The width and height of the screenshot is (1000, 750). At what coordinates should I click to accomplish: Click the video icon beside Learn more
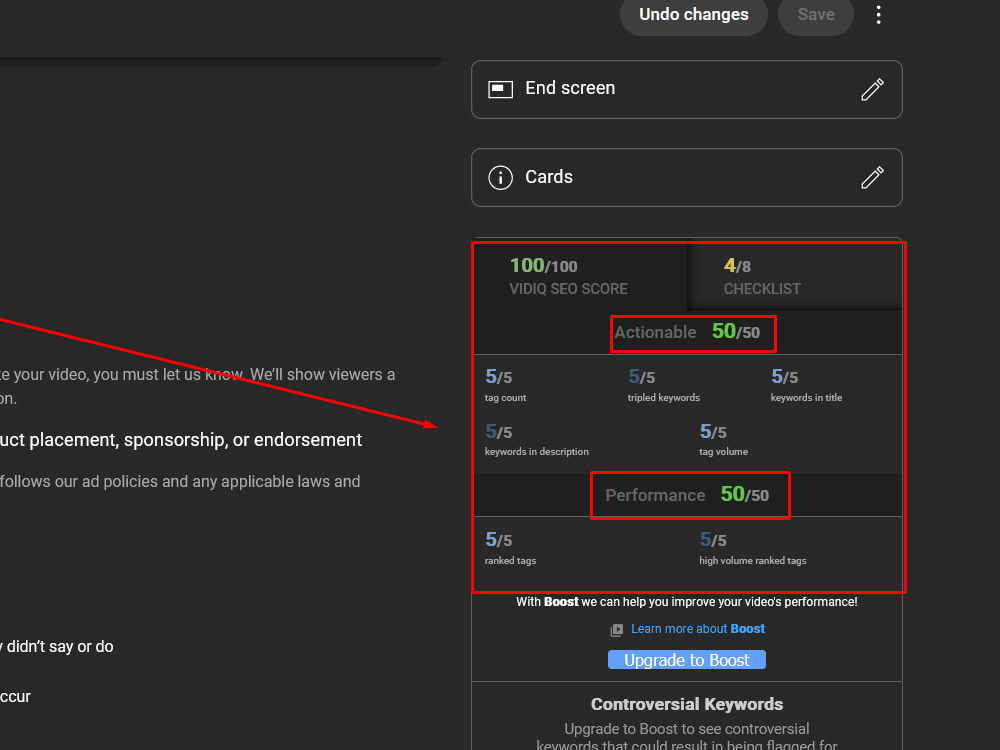pos(616,630)
